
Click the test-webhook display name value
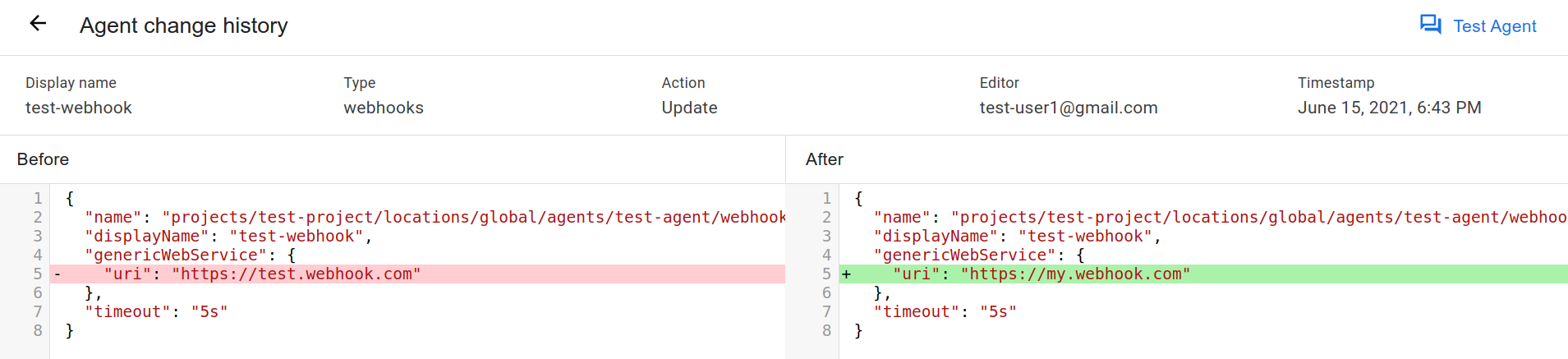coord(79,108)
